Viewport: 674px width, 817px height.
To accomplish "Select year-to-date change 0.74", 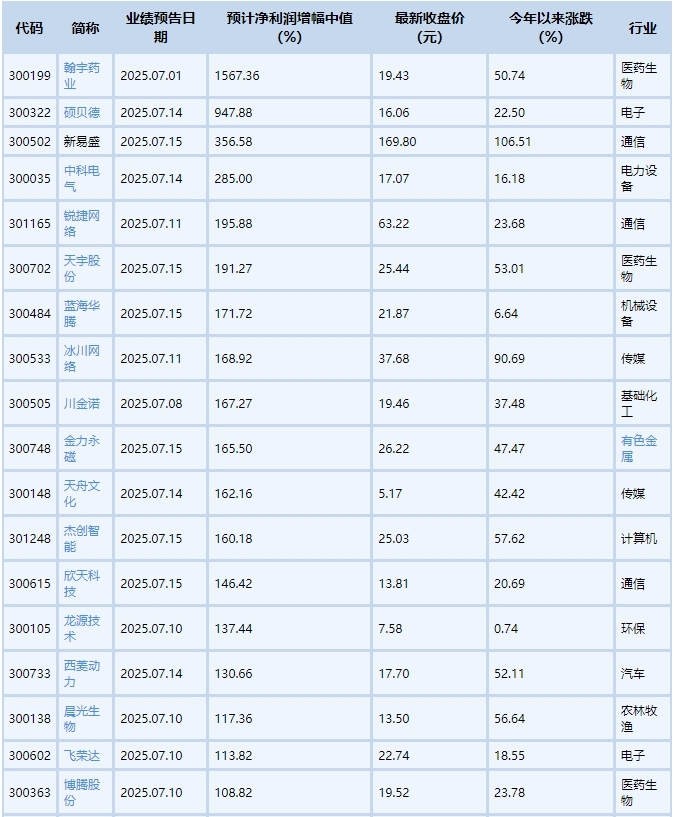I will [x=506, y=628].
